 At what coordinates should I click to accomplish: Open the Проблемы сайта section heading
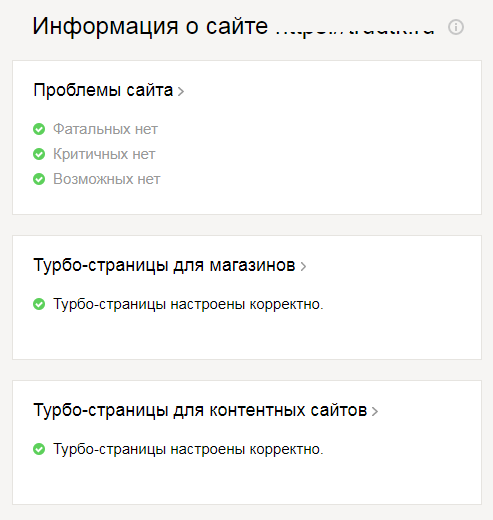point(103,90)
